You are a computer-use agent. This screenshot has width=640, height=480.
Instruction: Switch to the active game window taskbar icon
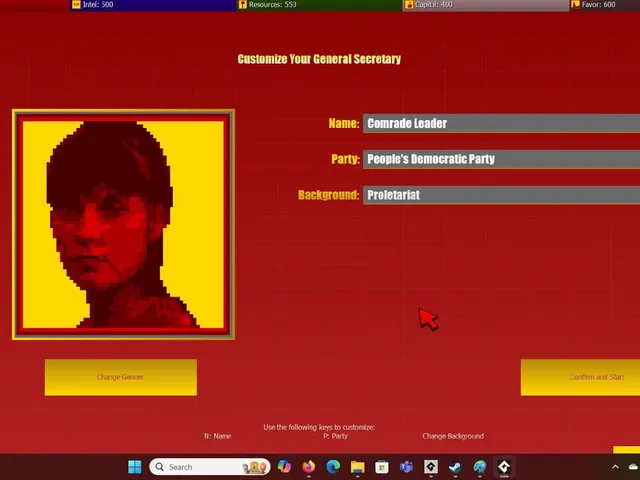tap(504, 466)
